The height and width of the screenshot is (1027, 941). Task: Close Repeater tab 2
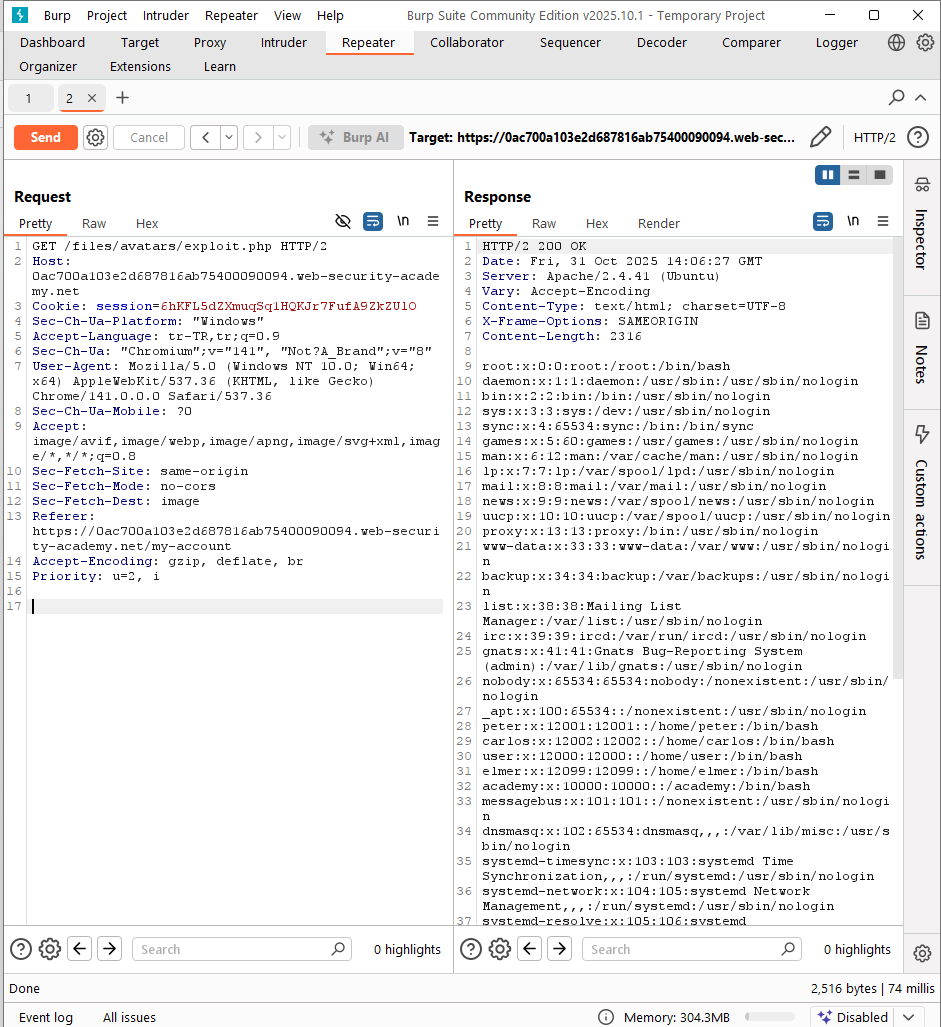(92, 98)
